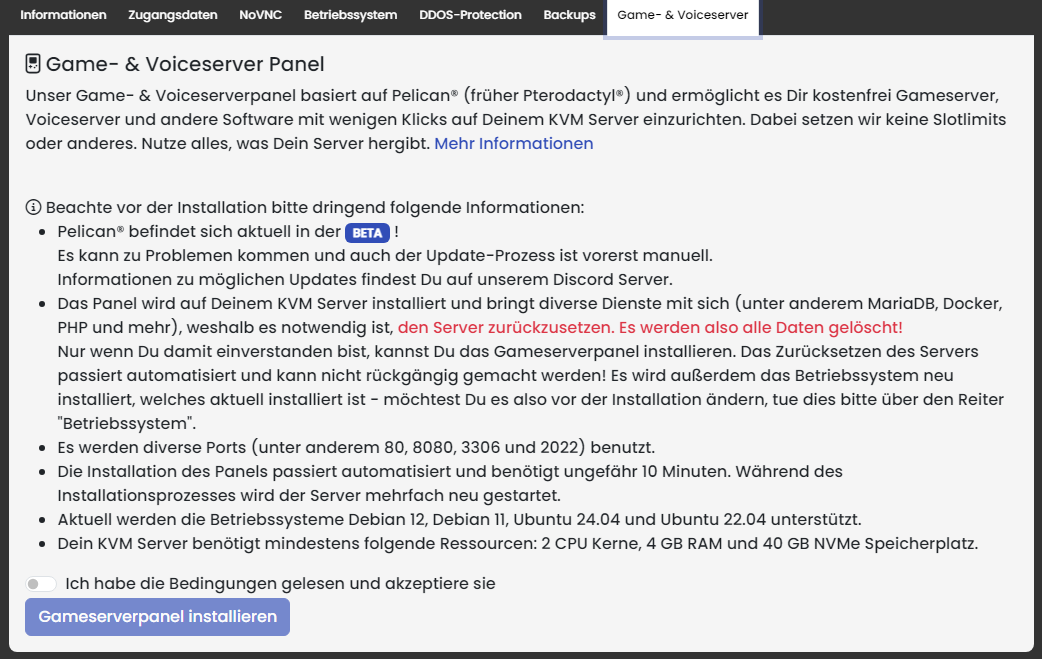Switch to the Informationen tab
The height and width of the screenshot is (659, 1042).
pos(62,15)
